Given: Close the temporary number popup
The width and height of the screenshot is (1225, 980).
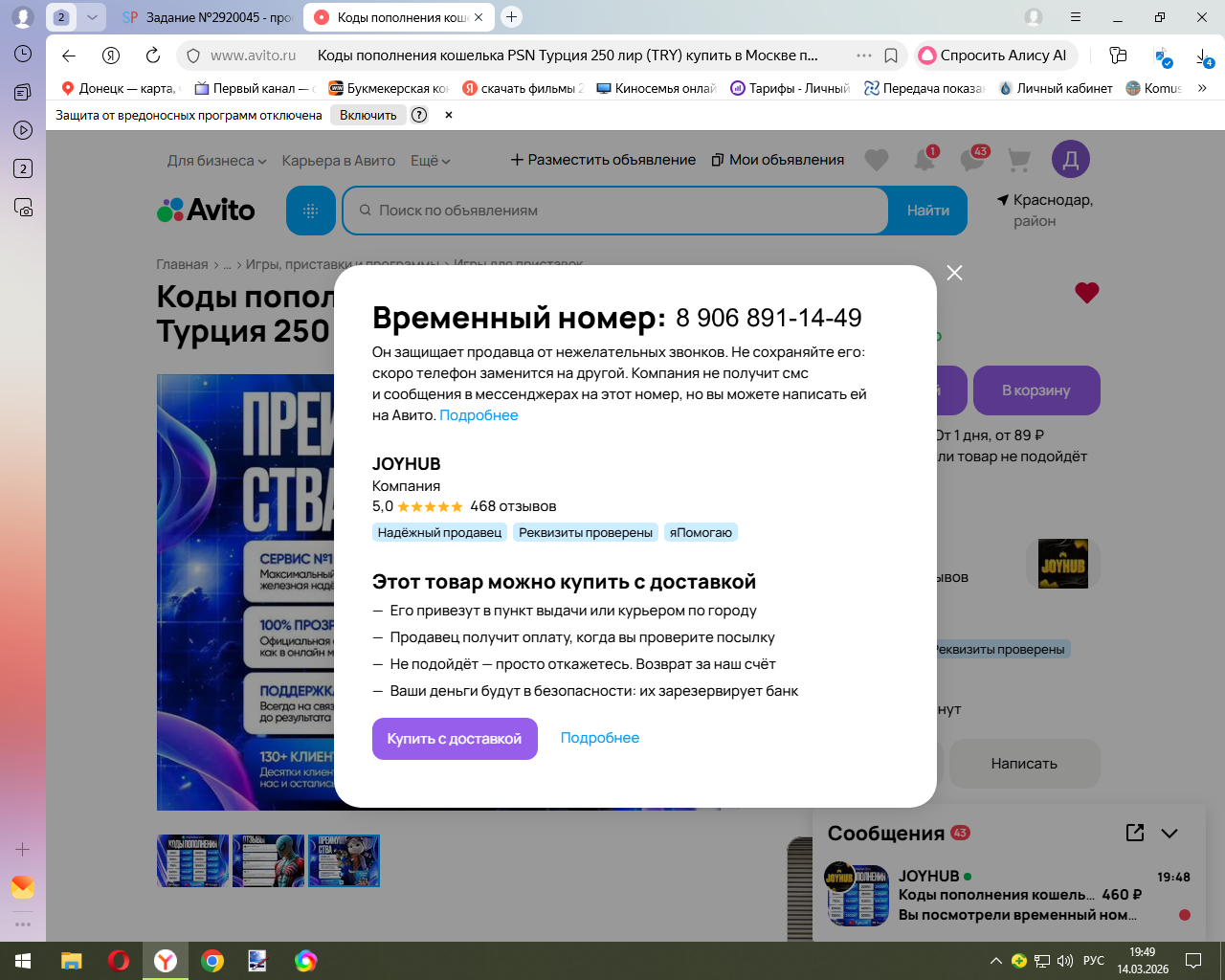Looking at the screenshot, I should 954,273.
